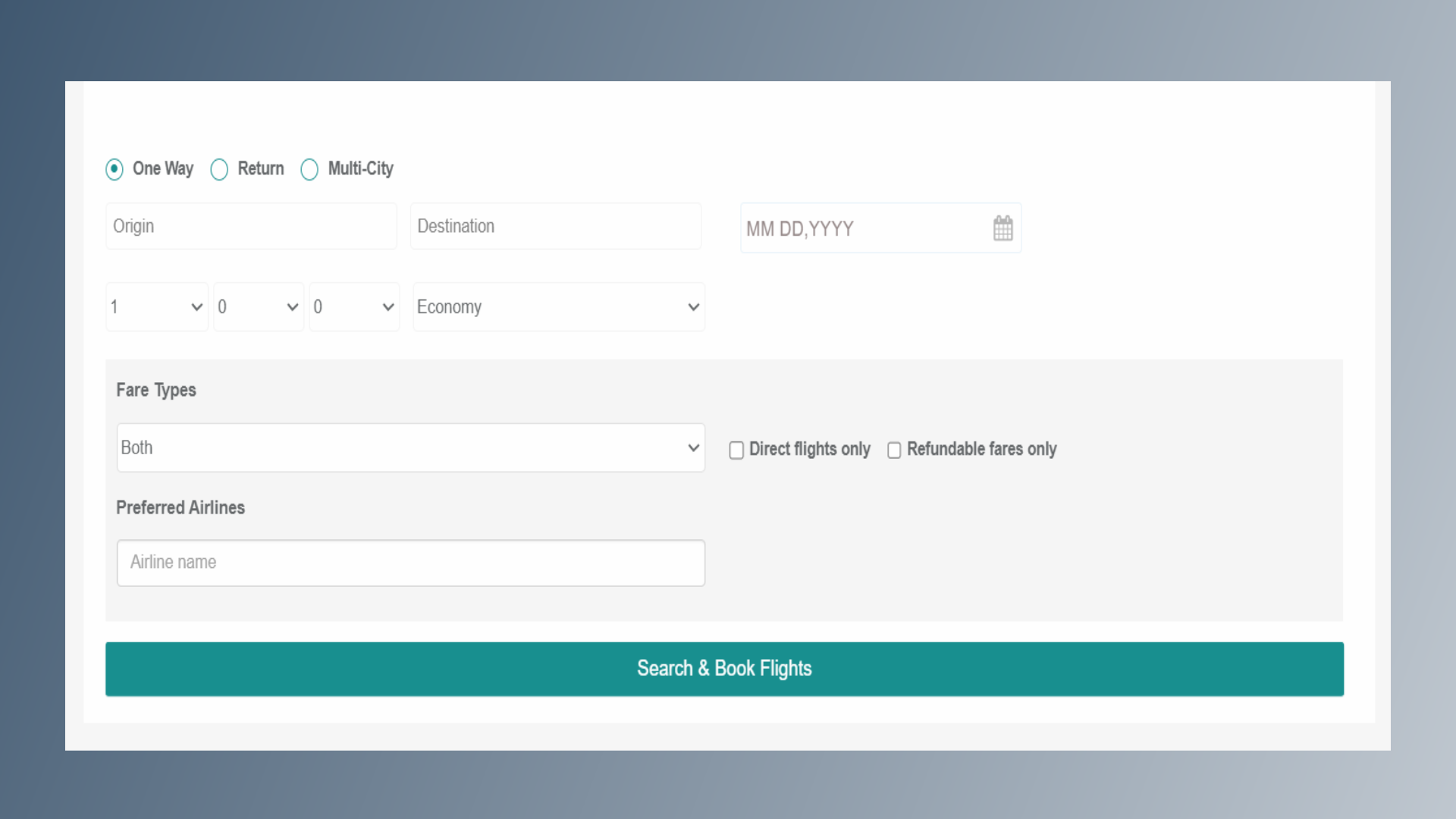
Task: Click the Refundable fares only label text
Action: (x=981, y=449)
